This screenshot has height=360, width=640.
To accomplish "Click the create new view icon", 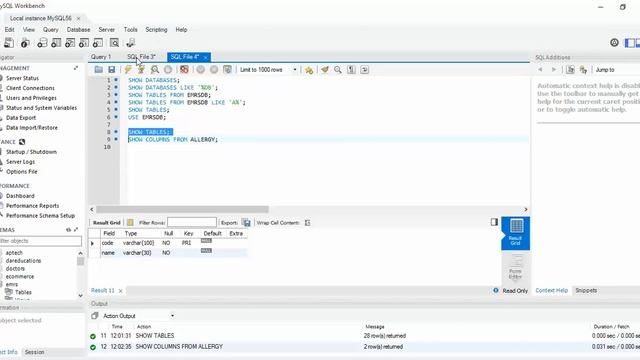I will tap(70, 43).
